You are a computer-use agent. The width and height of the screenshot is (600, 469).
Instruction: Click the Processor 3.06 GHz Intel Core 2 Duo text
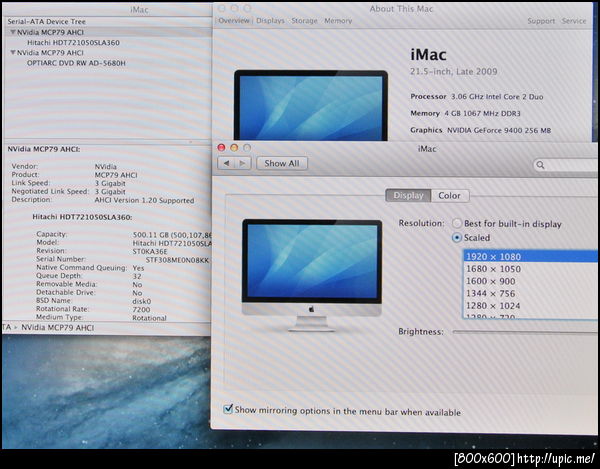477,97
